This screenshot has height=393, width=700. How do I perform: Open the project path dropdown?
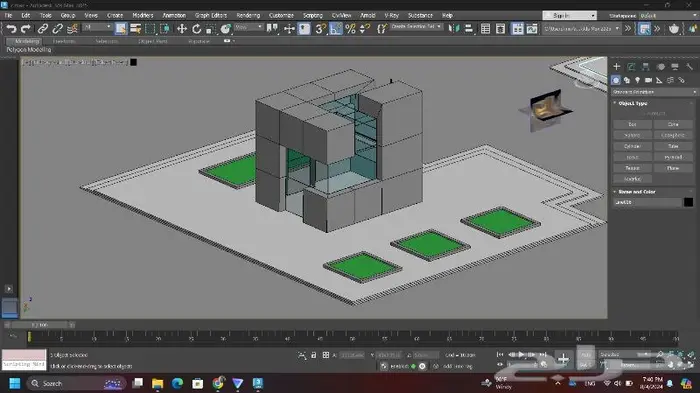(582, 29)
